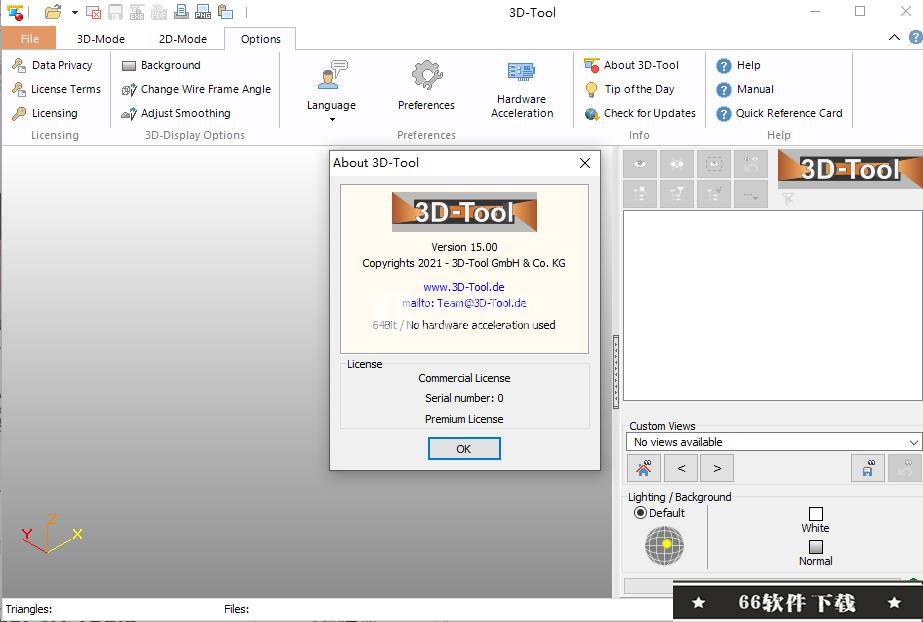Open the Quick Reference Card
Image resolution: width=923 pixels, height=622 pixels.
pos(779,113)
